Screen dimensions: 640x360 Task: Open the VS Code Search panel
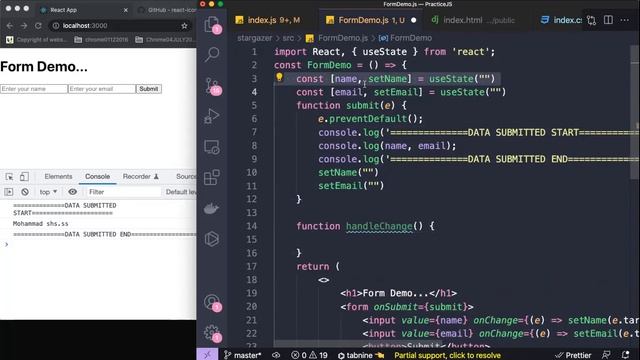click(x=212, y=54)
